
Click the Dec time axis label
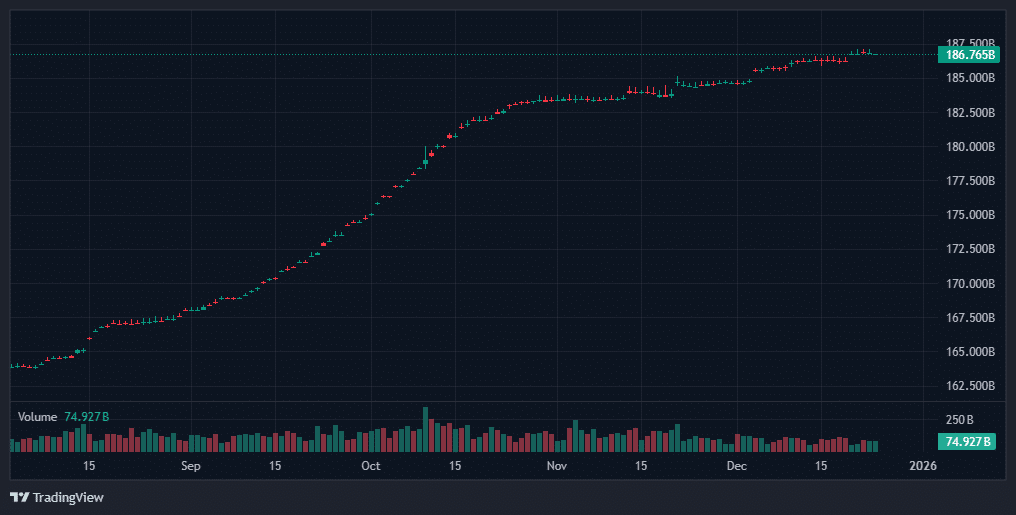tap(736, 466)
